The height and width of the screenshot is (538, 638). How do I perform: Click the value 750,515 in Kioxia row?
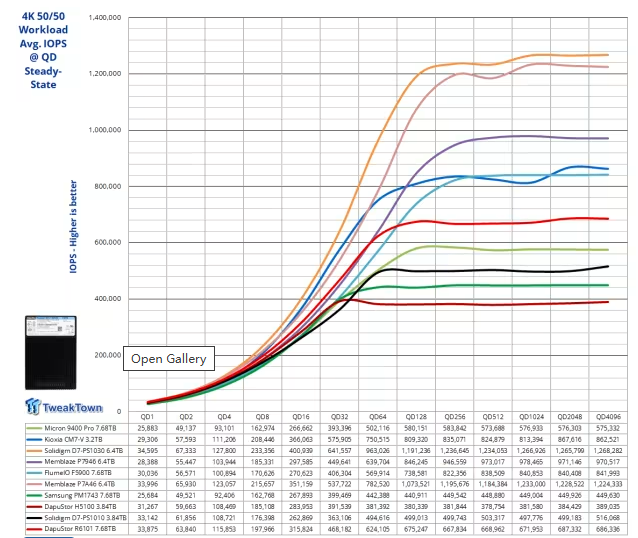[378, 440]
